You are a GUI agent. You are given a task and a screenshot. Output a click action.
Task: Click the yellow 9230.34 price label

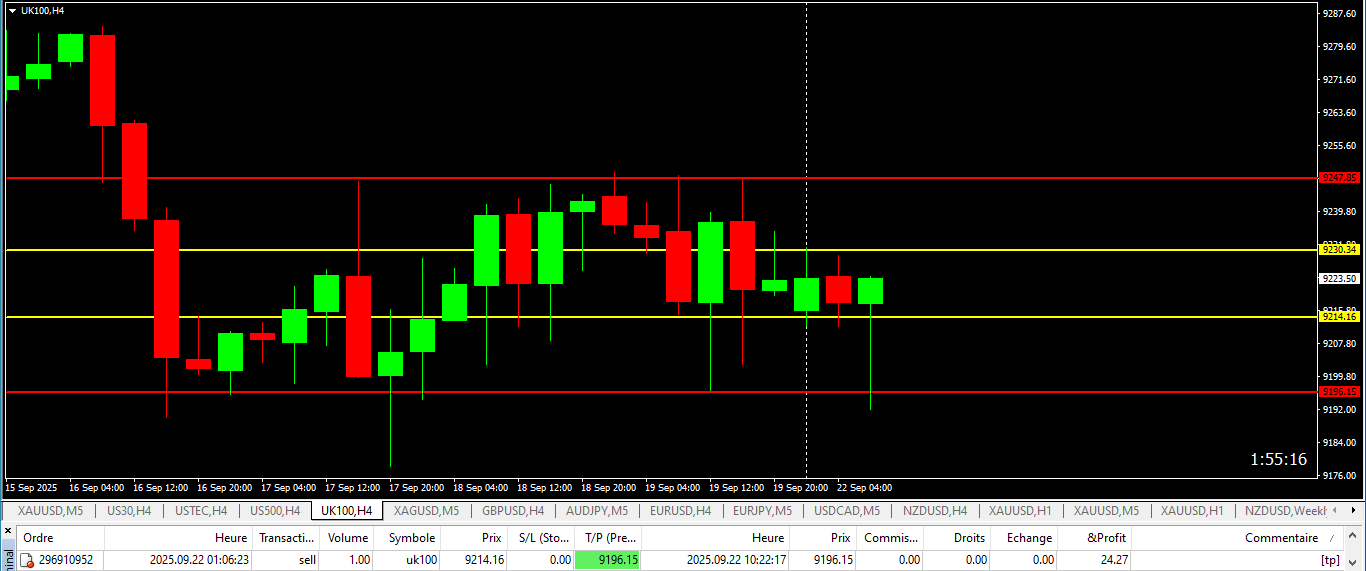point(1339,250)
